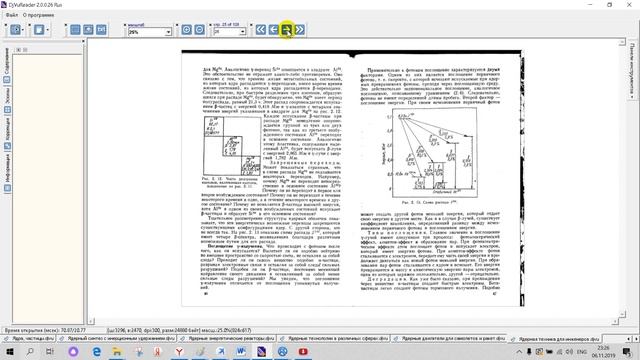Click second small button atop contents panel
Image resolution: width=640 pixels, height=360 pixels.
coord(25,50)
